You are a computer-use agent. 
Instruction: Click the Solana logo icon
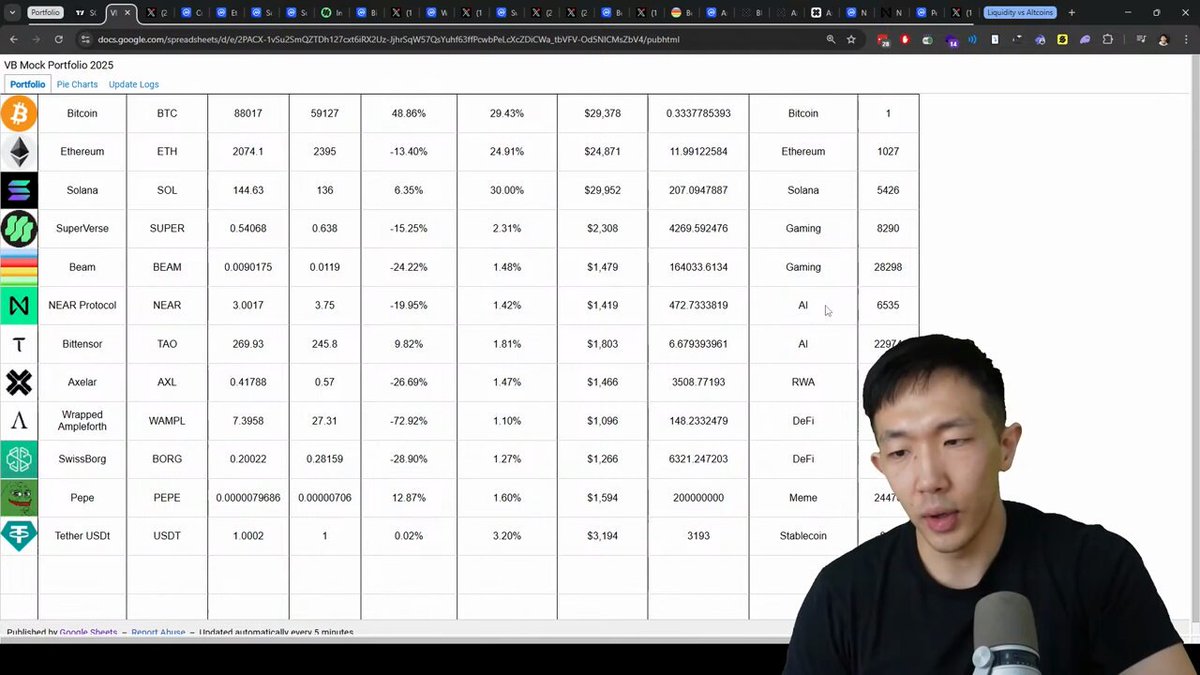(x=19, y=190)
